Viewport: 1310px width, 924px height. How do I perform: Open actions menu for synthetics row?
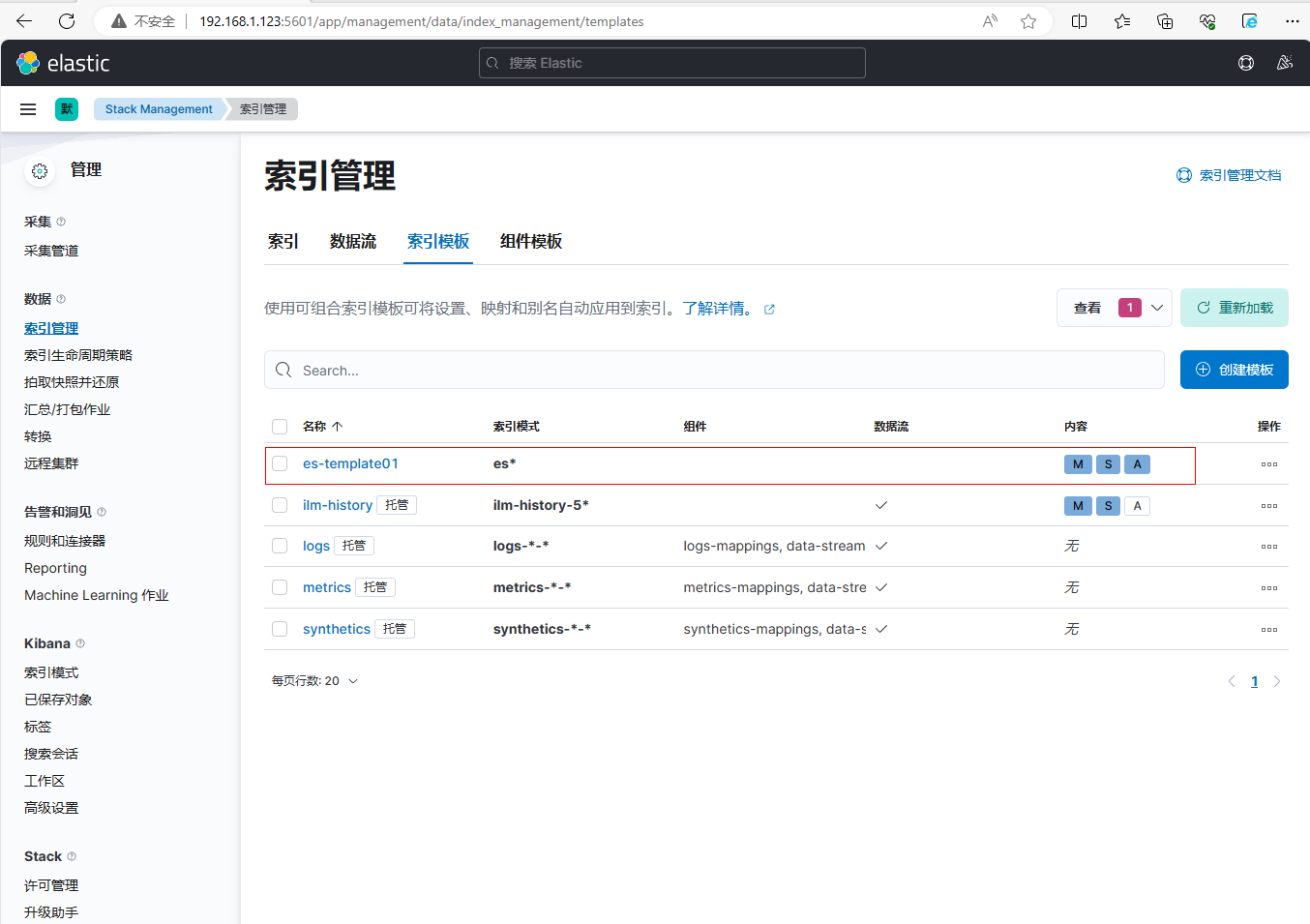tap(1268, 630)
